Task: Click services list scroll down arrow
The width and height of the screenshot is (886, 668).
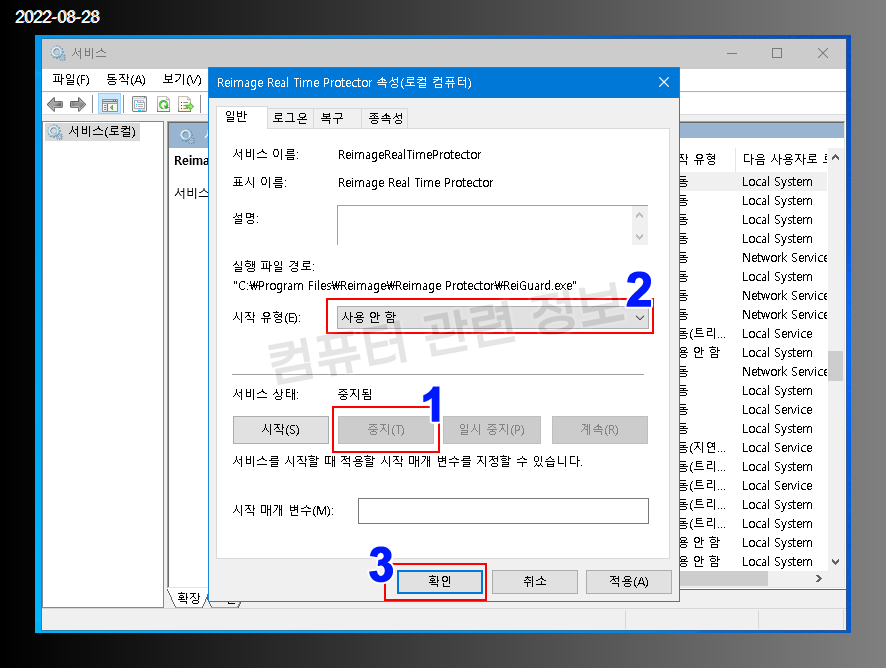Action: click(836, 562)
